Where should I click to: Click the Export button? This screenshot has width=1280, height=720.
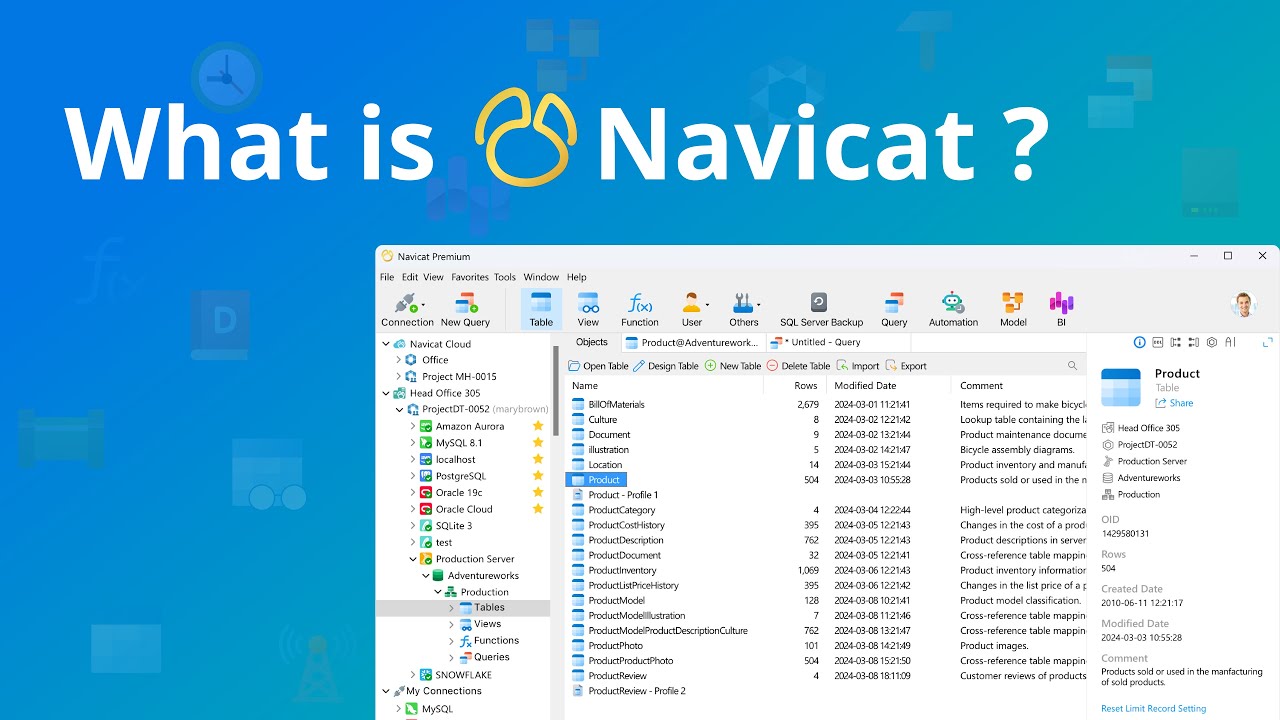click(x=906, y=366)
